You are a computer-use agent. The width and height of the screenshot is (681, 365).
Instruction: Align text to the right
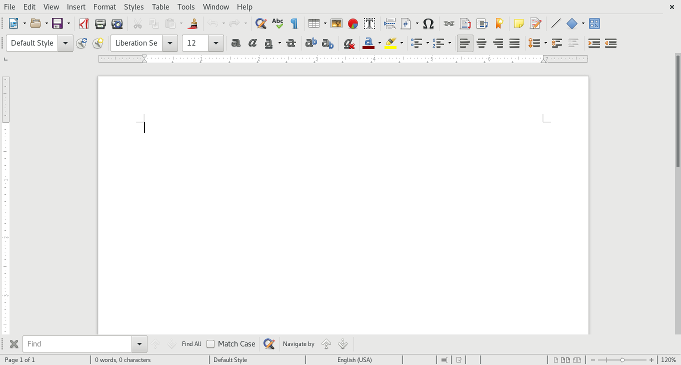pos(498,43)
